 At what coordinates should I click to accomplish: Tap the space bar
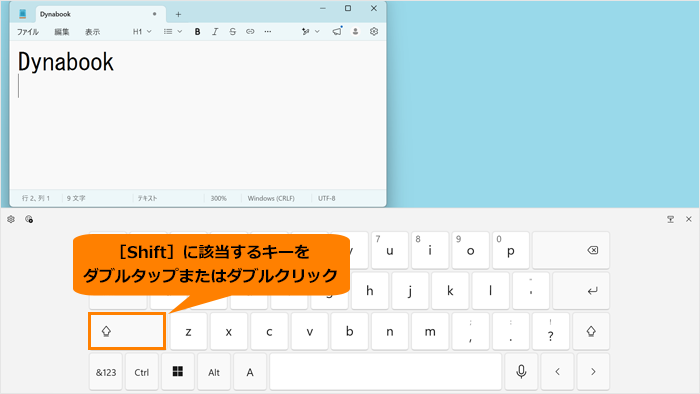click(x=386, y=372)
